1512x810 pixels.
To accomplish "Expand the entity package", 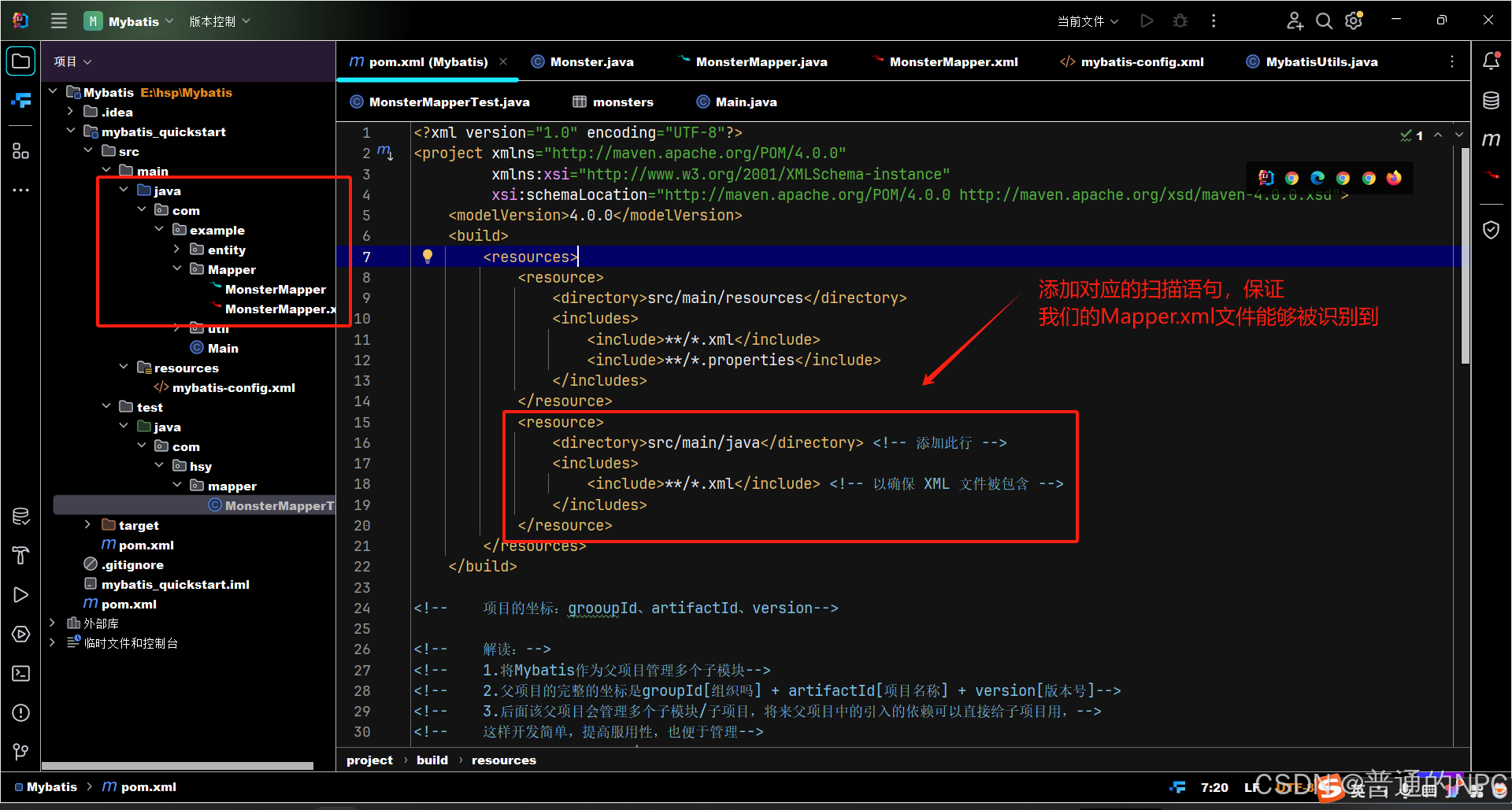I will (176, 250).
